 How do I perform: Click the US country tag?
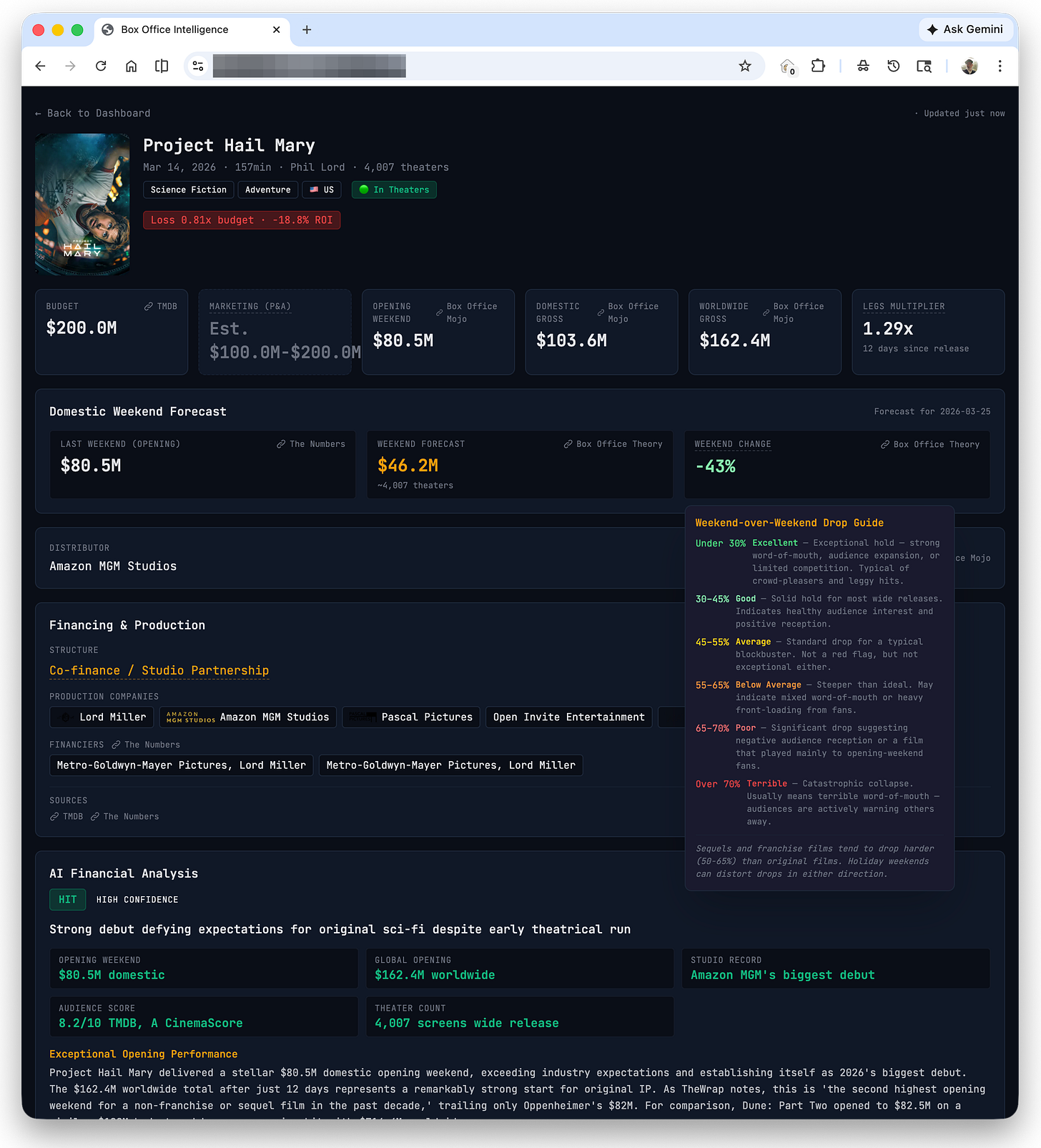[x=322, y=190]
